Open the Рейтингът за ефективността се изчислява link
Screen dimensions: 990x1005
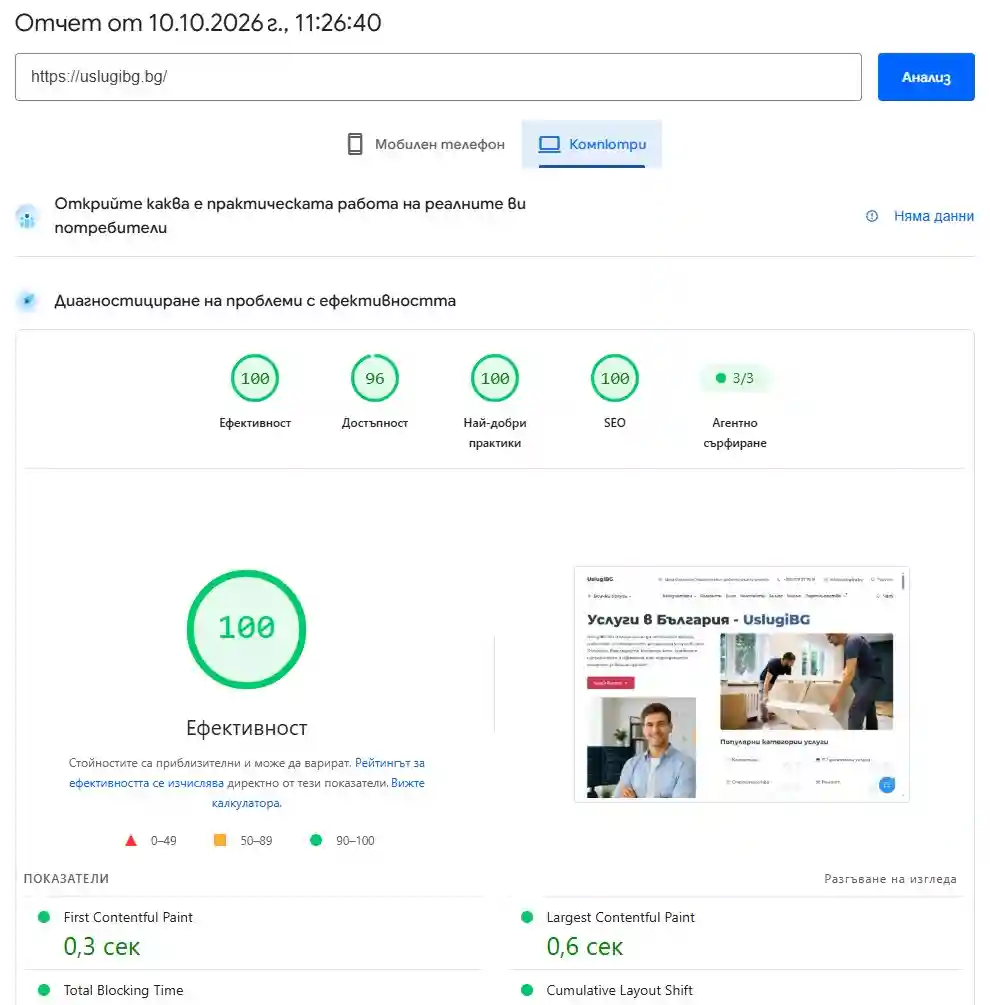pyautogui.click(x=247, y=773)
